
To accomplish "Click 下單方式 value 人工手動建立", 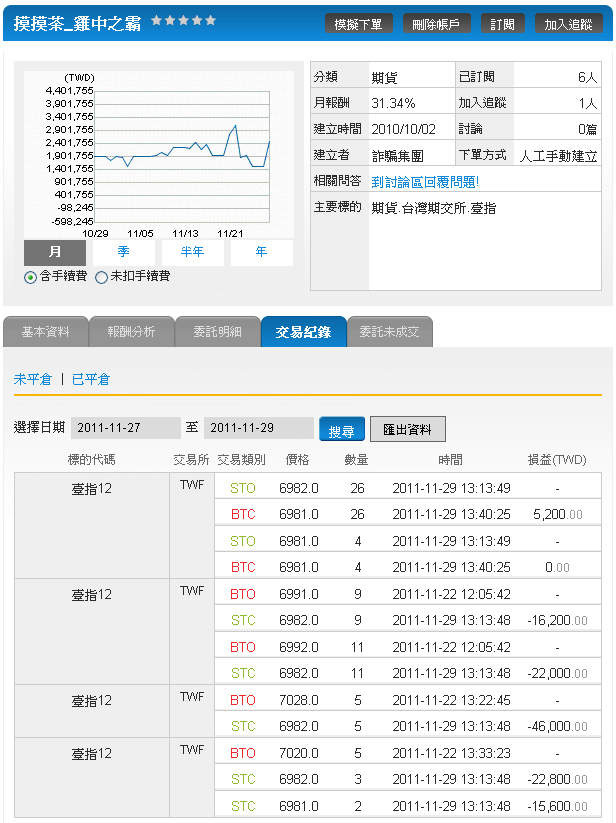I will (558, 156).
